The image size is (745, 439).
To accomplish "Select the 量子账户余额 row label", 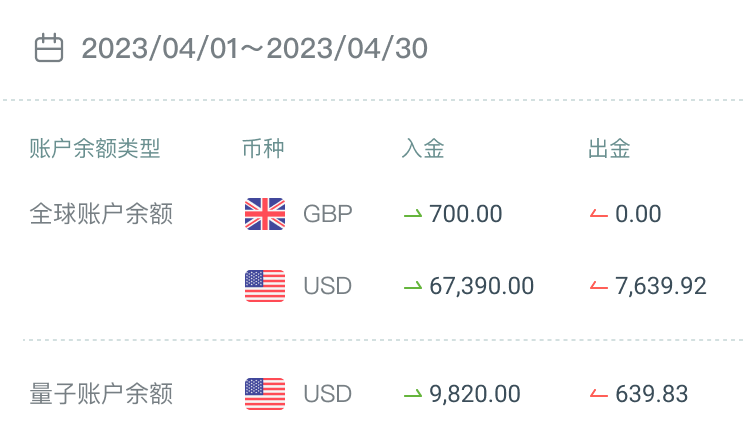I will point(102,394).
